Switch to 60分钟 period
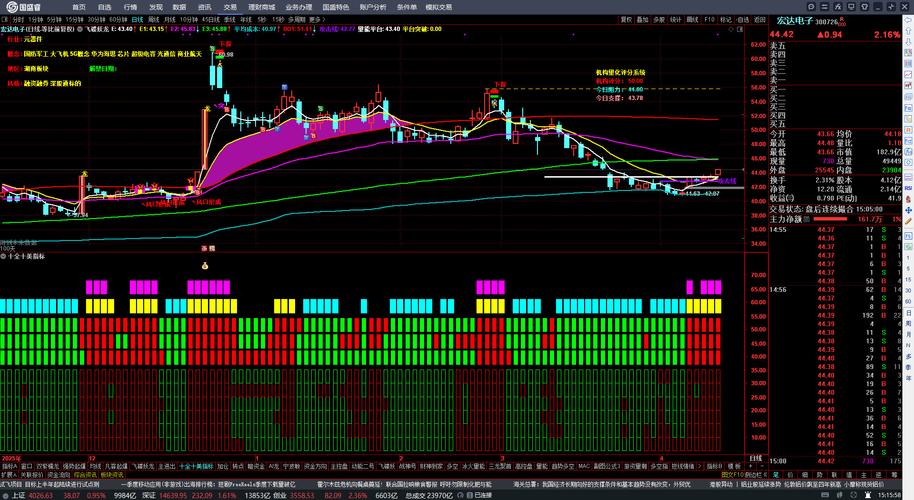Viewport: 914px width, 500px height. tap(118, 19)
